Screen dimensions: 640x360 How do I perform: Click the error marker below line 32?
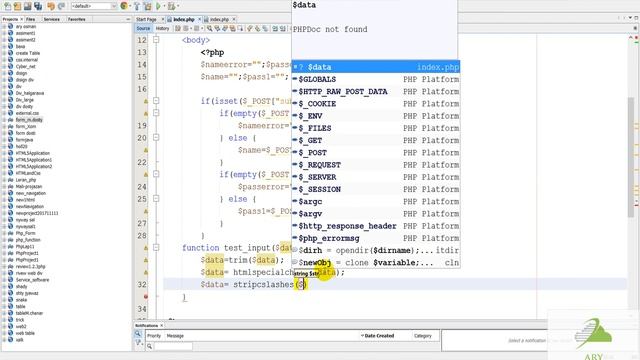145,296
